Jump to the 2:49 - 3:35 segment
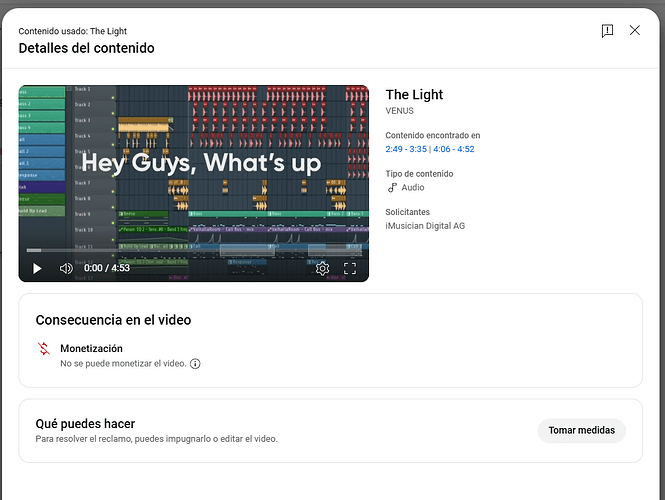This screenshot has height=500, width=665. click(407, 149)
